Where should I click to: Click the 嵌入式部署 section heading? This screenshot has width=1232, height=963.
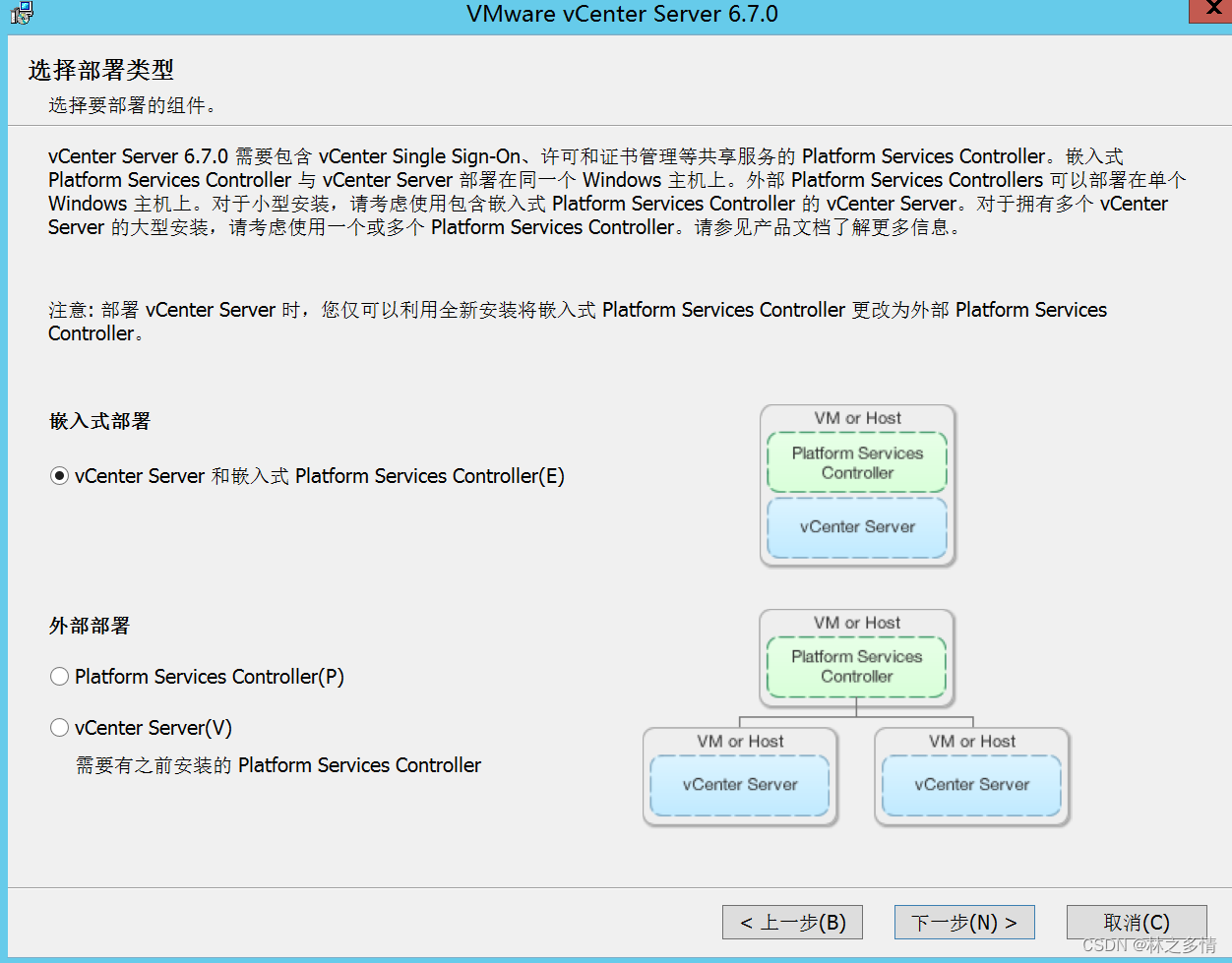pyautogui.click(x=99, y=421)
